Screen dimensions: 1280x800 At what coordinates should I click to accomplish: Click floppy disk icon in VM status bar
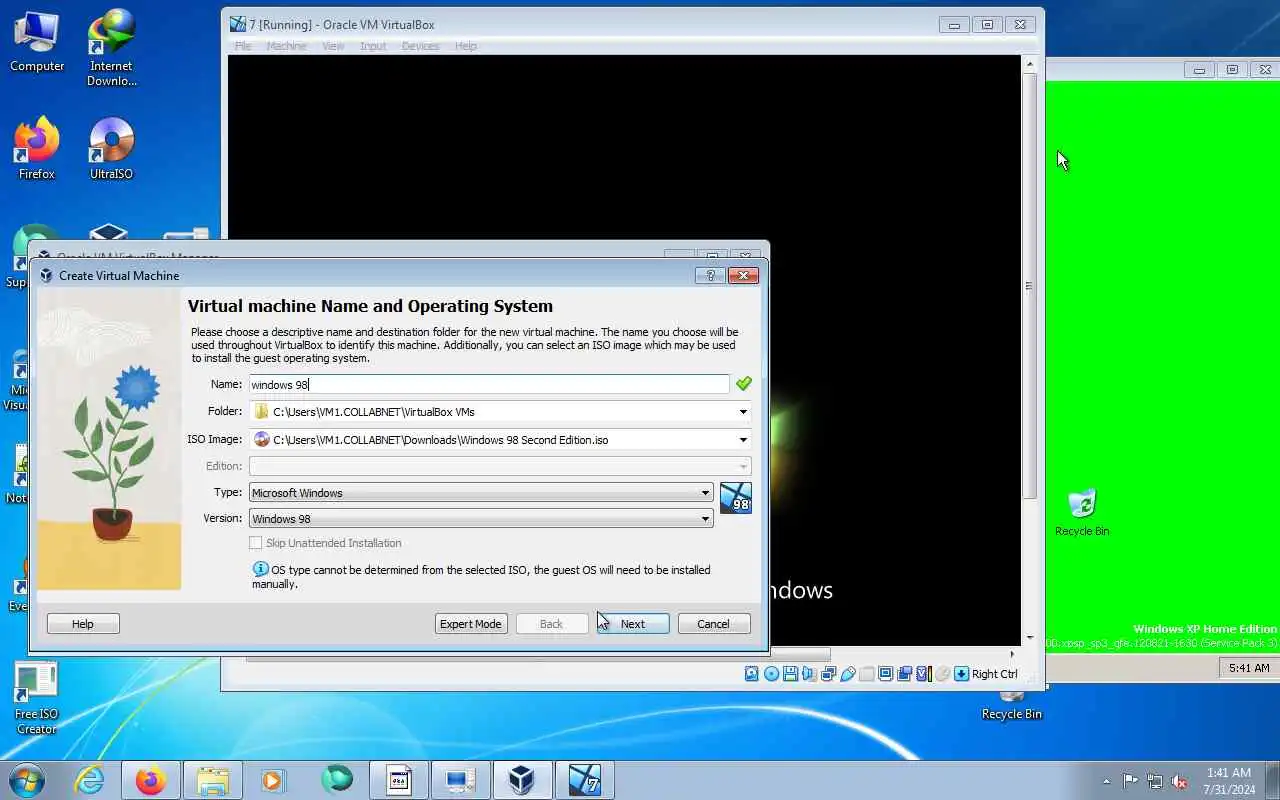(x=790, y=674)
